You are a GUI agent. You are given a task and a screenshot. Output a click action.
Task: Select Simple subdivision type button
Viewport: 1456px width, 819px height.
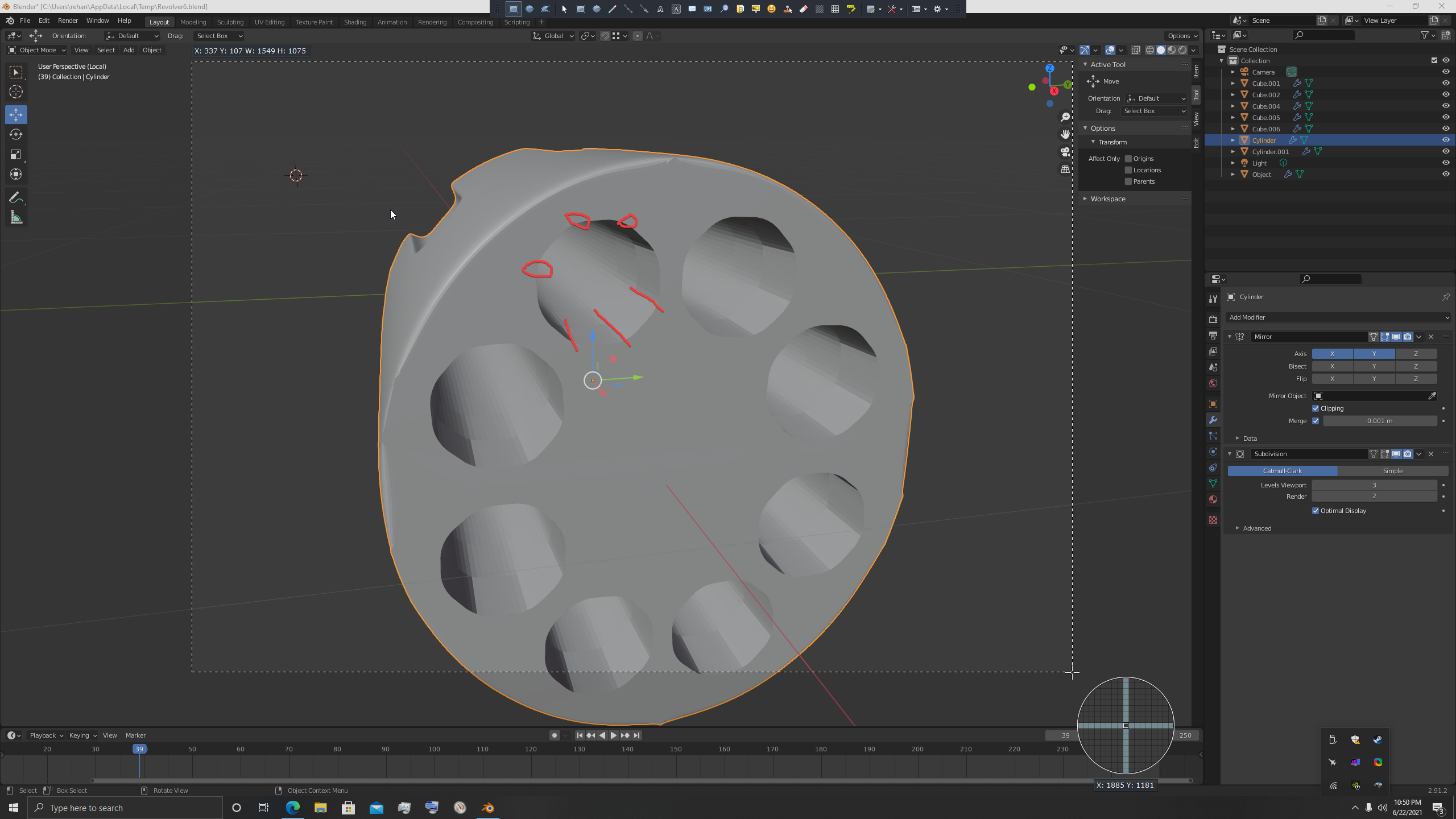coord(1392,471)
